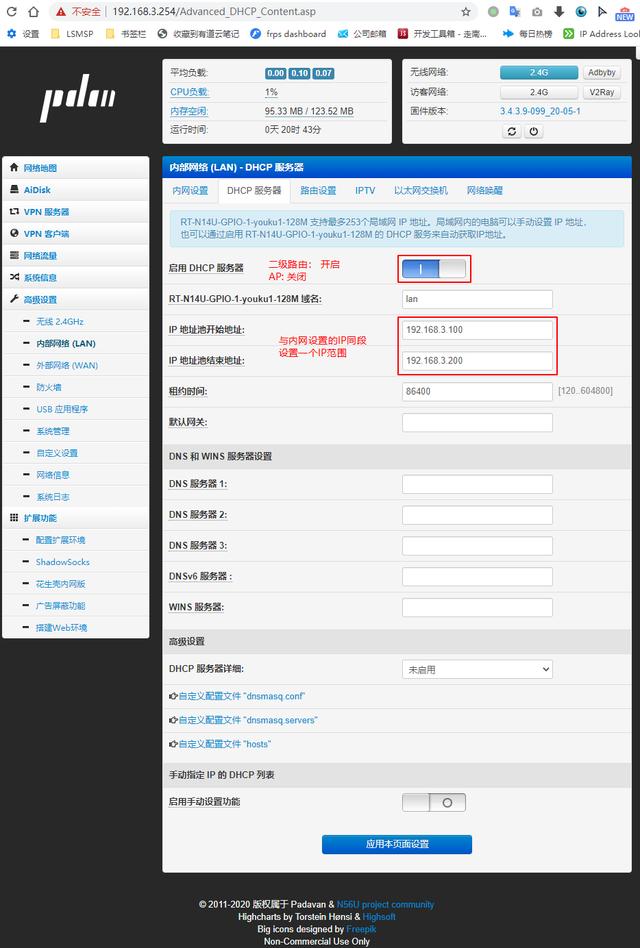Open the DHCP 服务器详细 dropdown

[477, 669]
